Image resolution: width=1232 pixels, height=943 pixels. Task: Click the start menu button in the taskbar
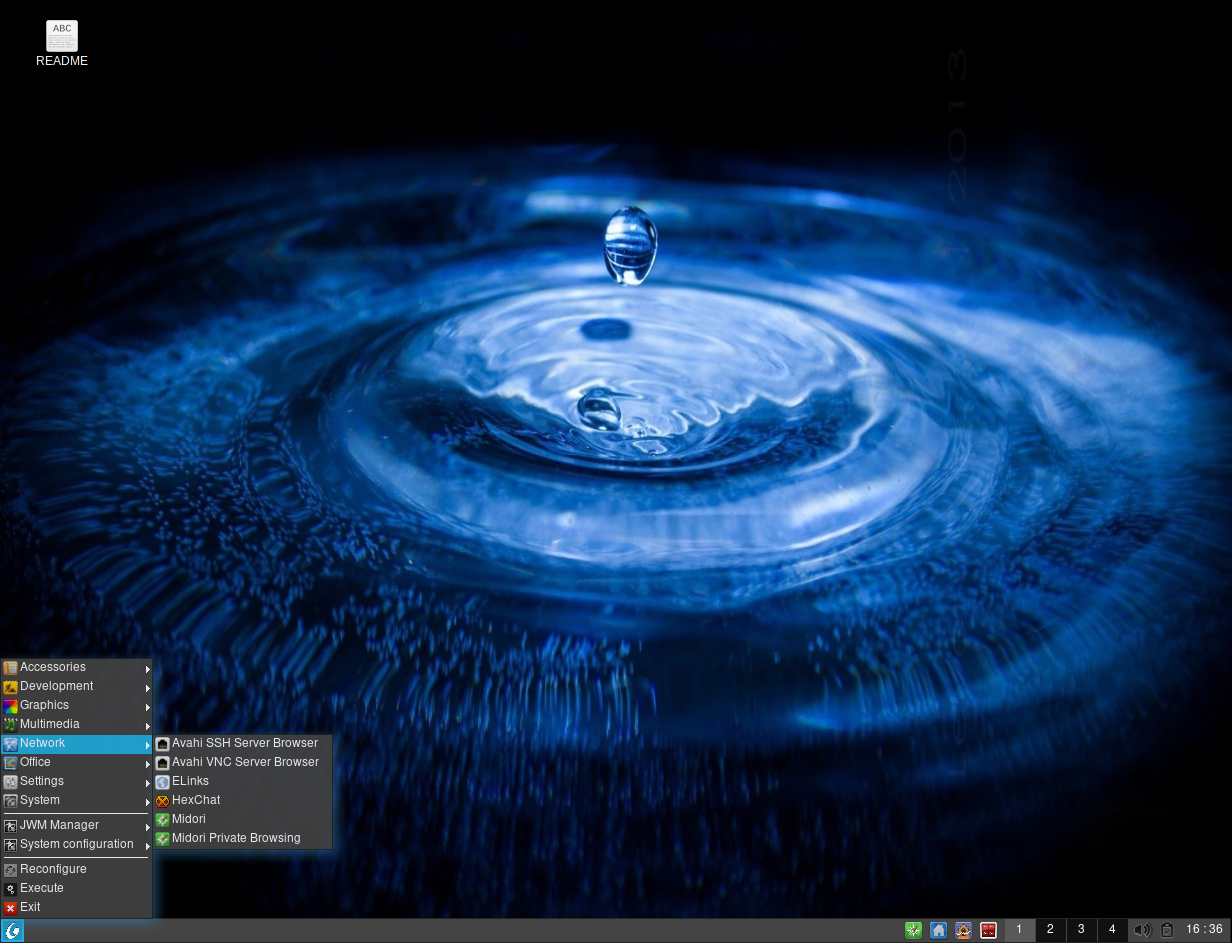coord(12,931)
